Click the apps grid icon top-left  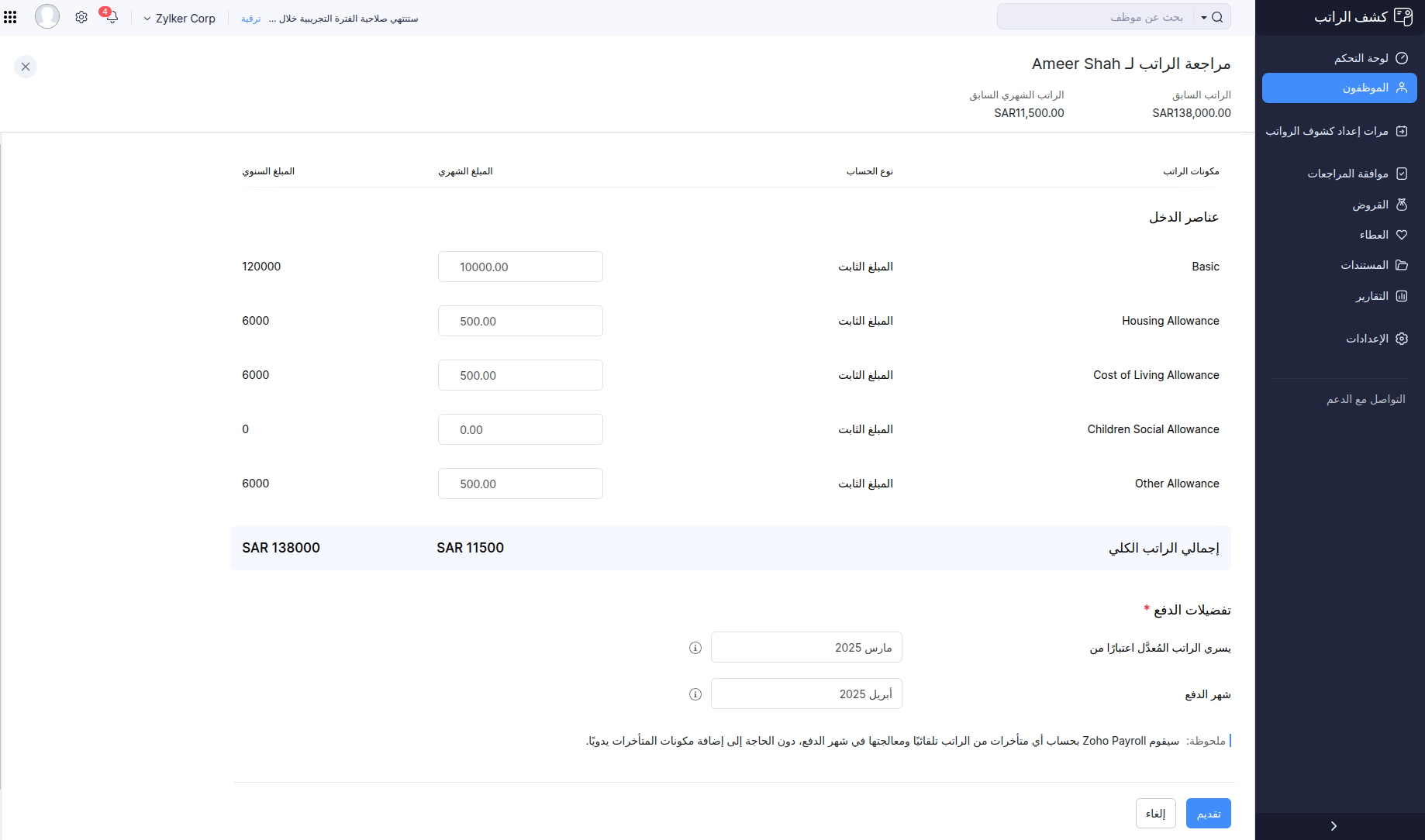coord(10,16)
